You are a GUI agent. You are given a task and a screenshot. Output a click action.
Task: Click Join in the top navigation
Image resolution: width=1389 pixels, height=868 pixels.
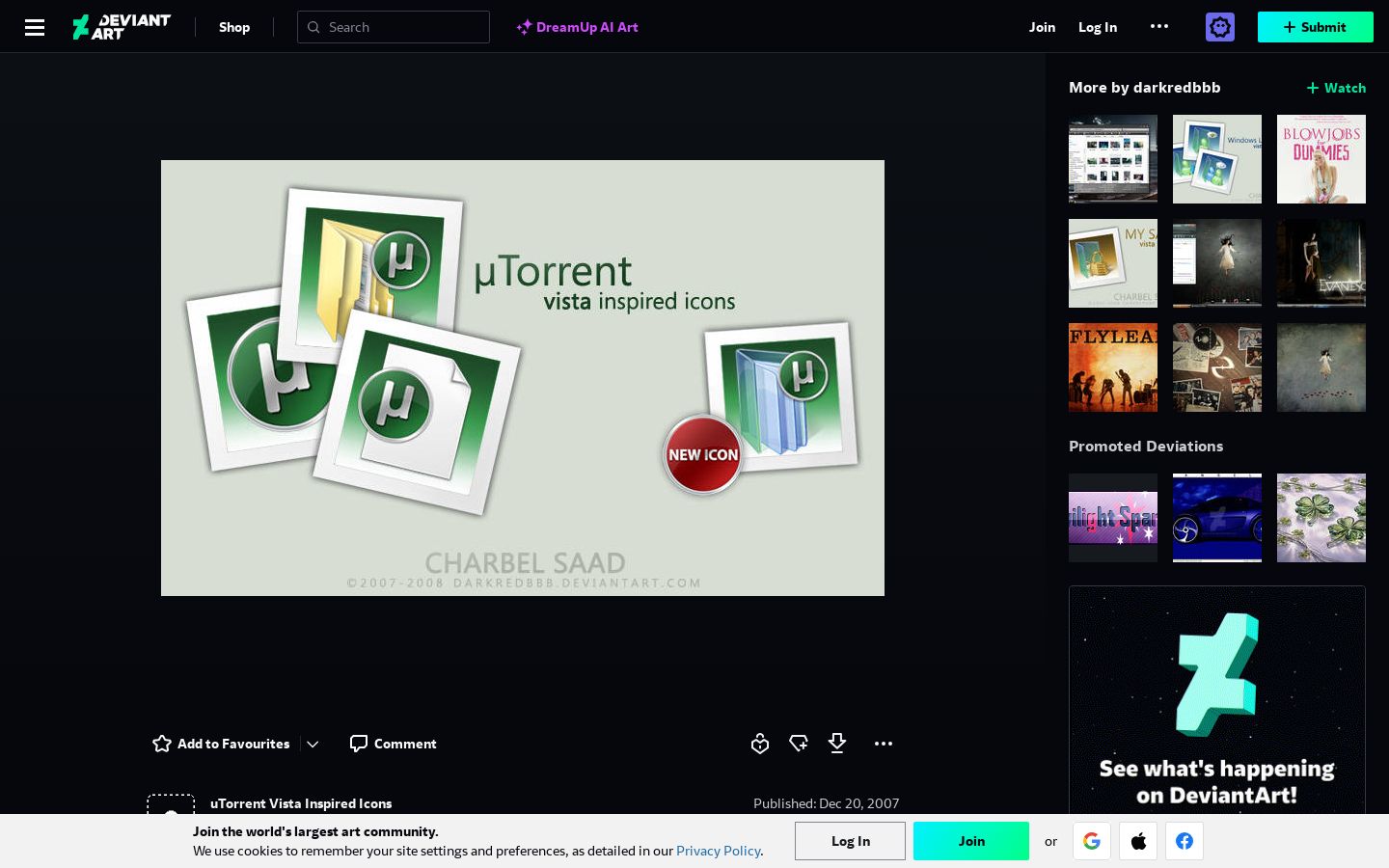point(1042,27)
